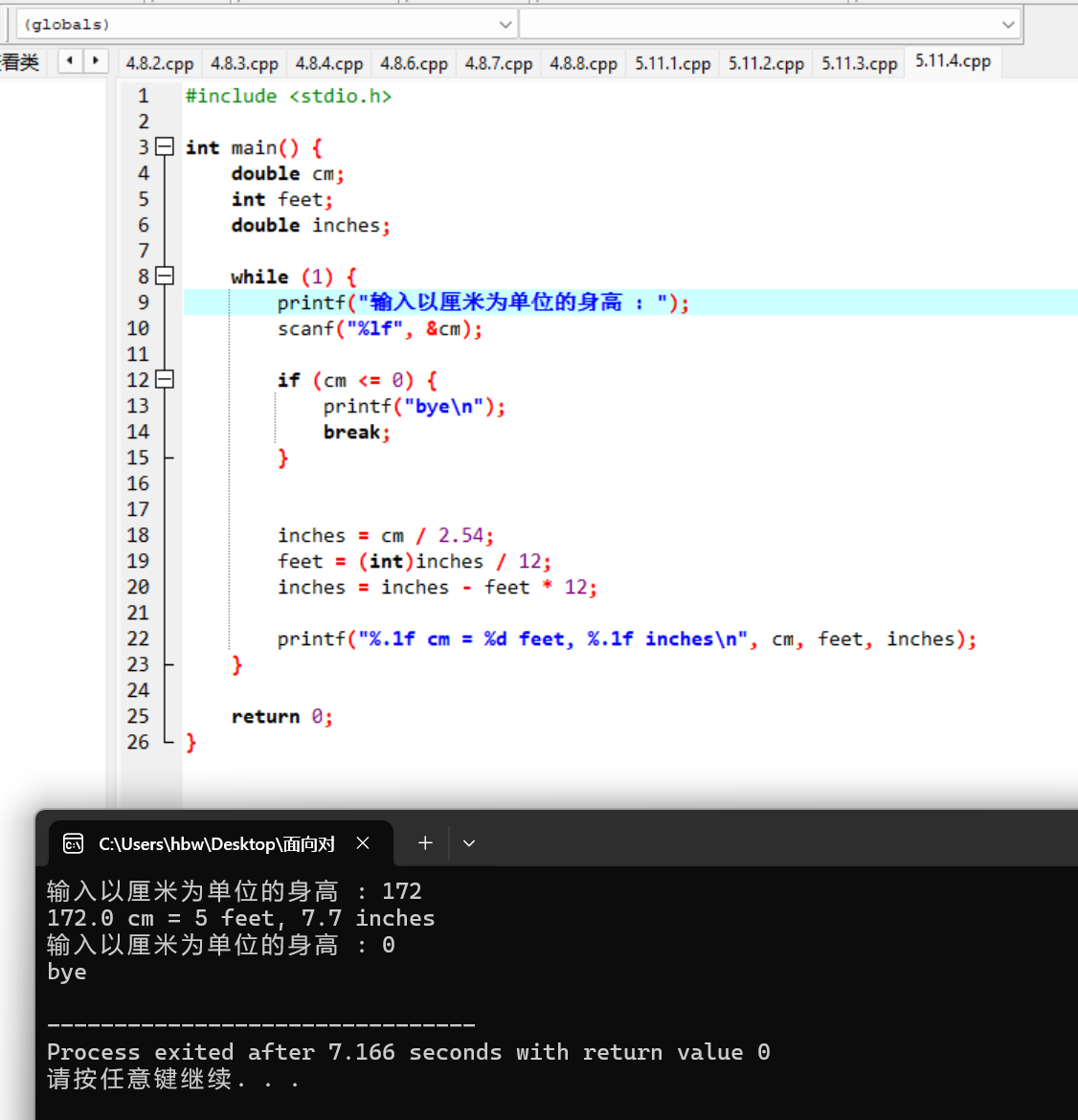1078x1120 pixels.
Task: Click the 'double inches;' declaration
Action: pyautogui.click(x=310, y=225)
